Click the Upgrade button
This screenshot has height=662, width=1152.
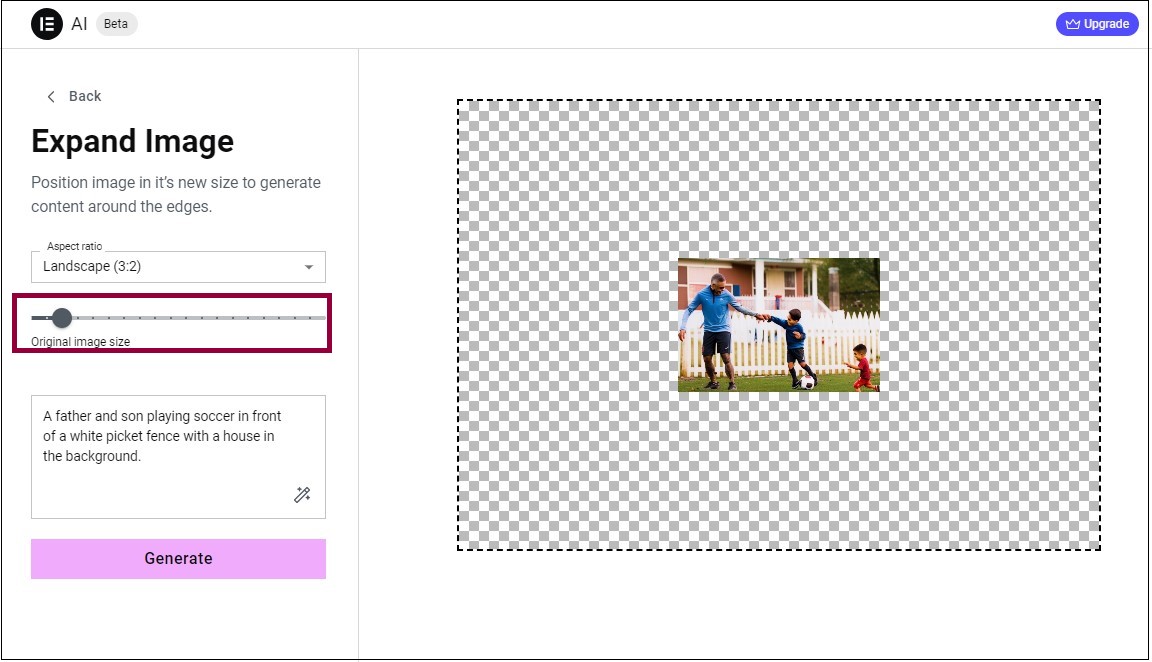pyautogui.click(x=1097, y=24)
